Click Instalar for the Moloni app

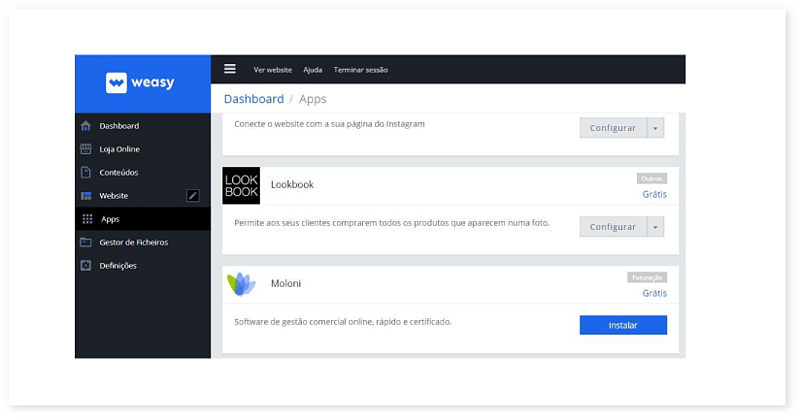pyautogui.click(x=623, y=325)
